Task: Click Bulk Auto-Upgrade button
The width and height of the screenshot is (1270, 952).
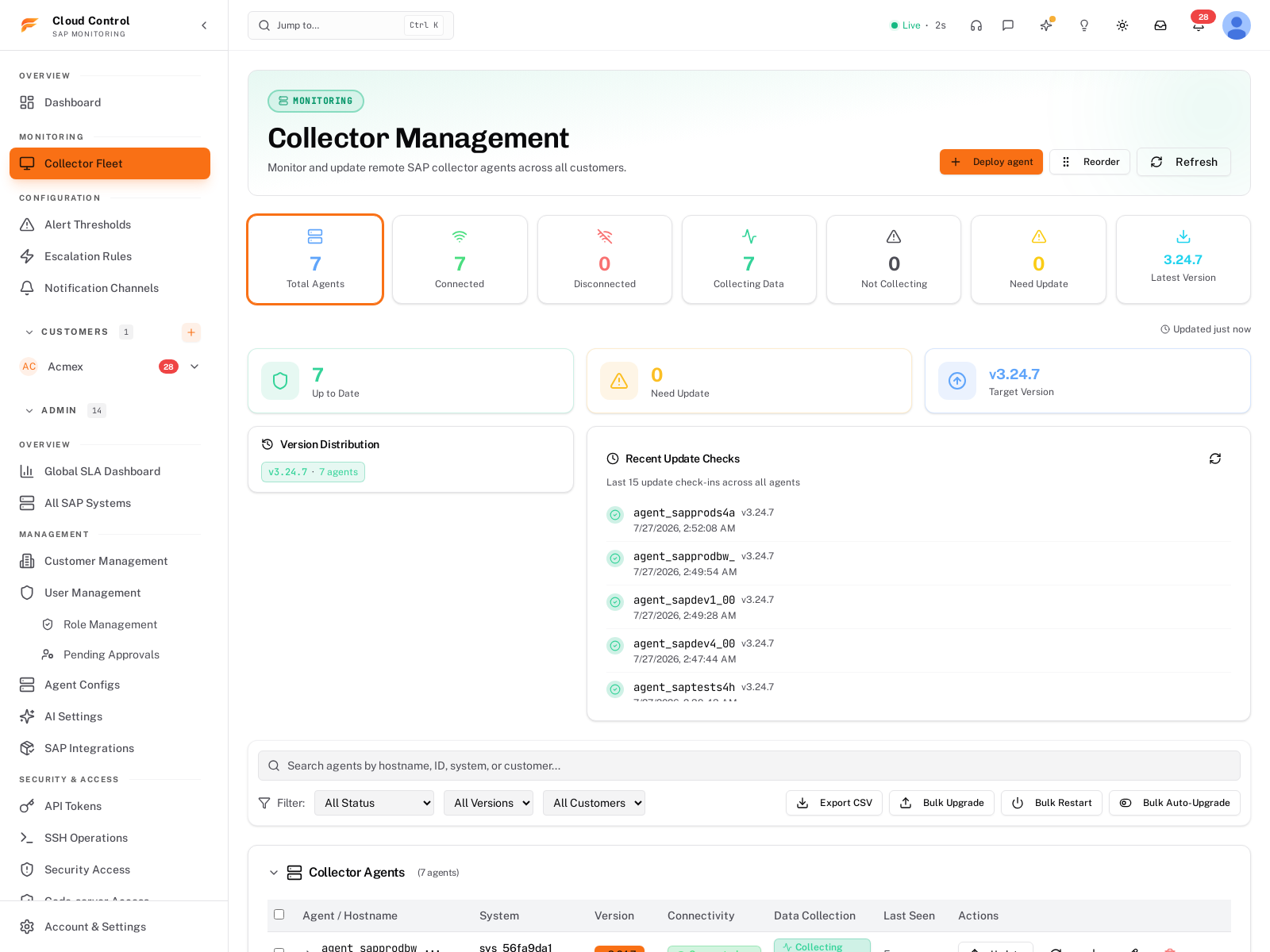Action: pos(1175,803)
